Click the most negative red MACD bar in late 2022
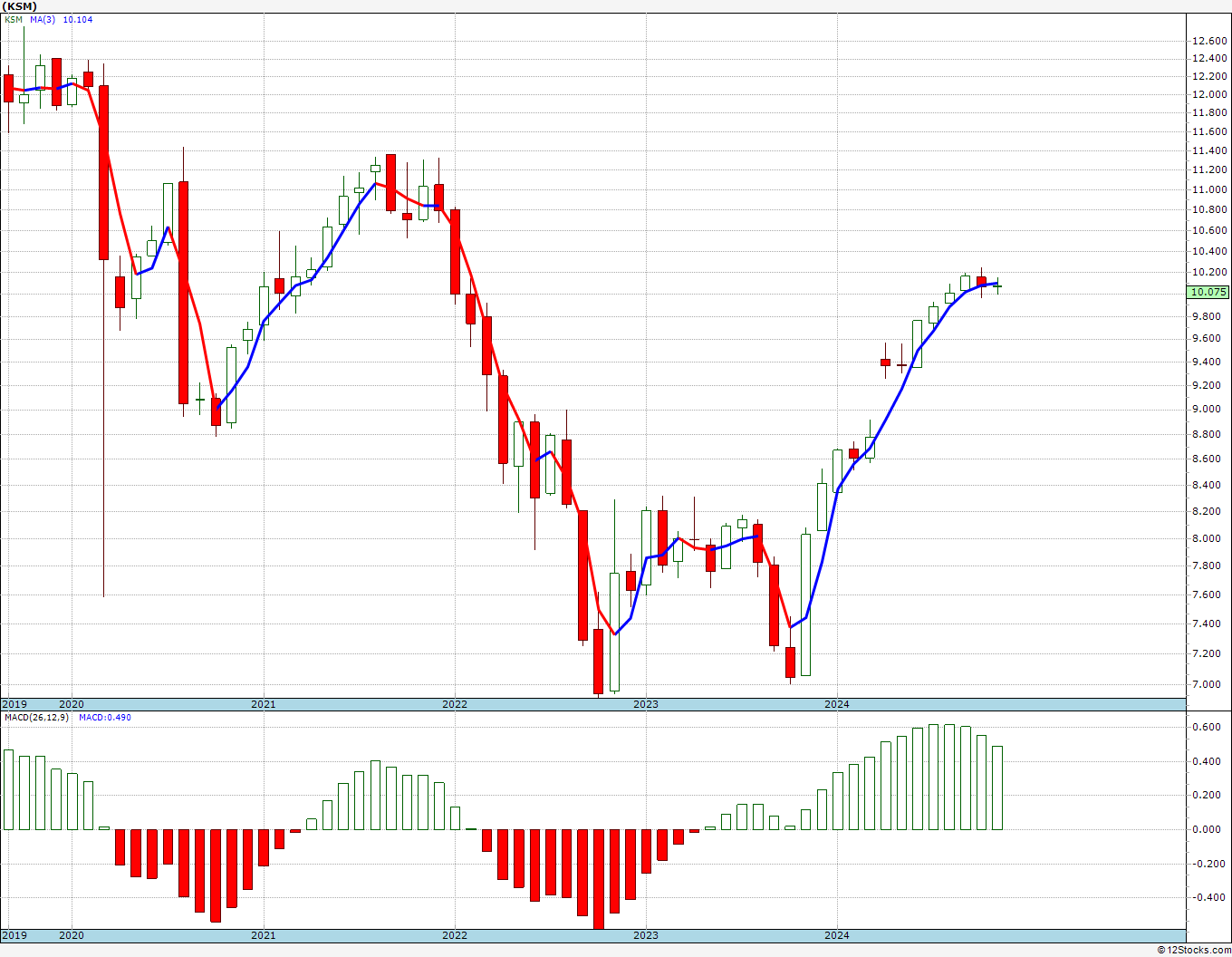The width and height of the screenshot is (1232, 957). [598, 879]
